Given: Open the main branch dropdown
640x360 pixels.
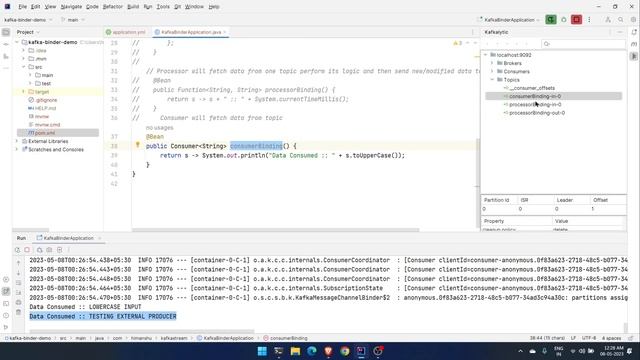Looking at the screenshot, I should pyautogui.click(x=73, y=20).
